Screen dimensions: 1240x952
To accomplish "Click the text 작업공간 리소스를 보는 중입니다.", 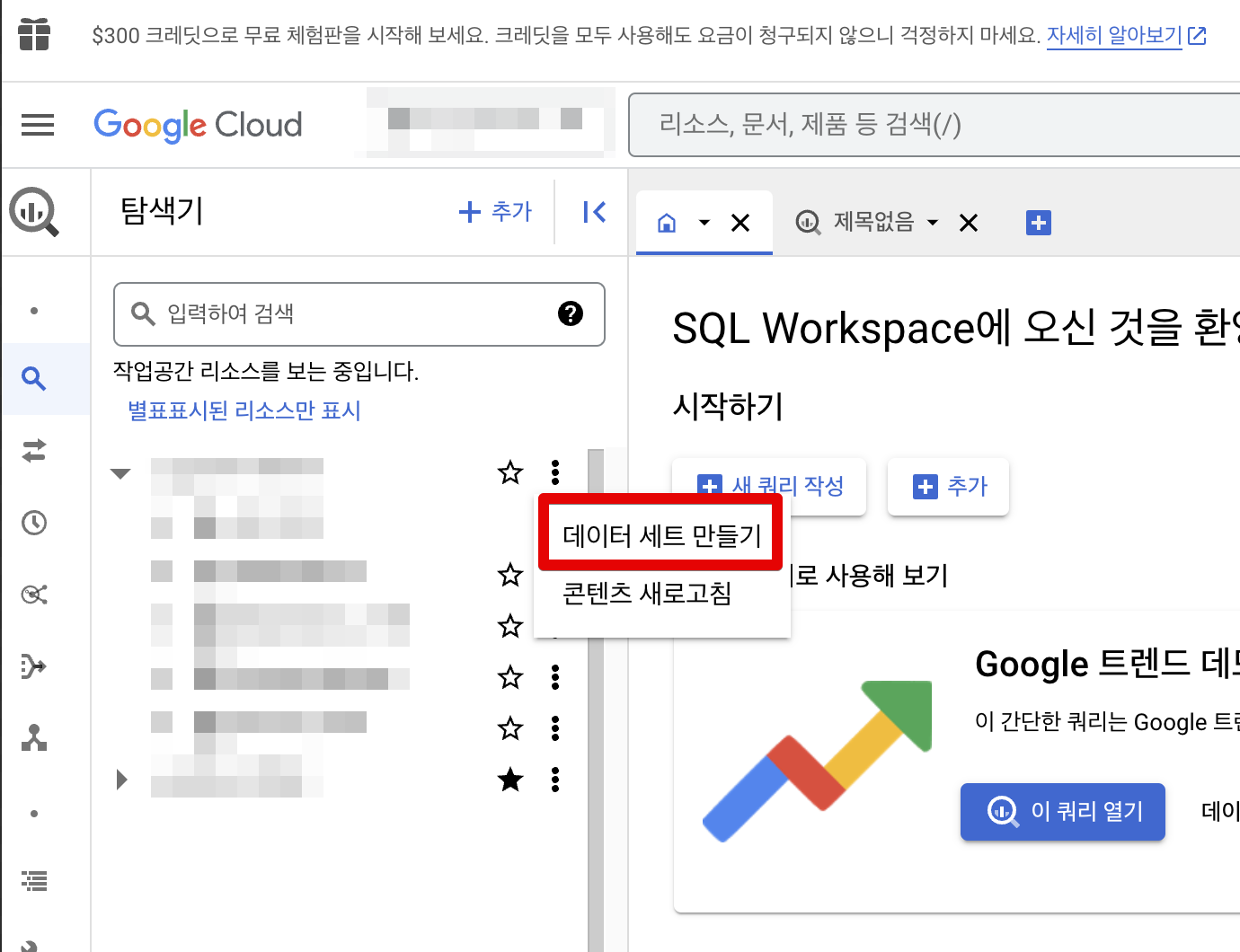I will pos(266,371).
